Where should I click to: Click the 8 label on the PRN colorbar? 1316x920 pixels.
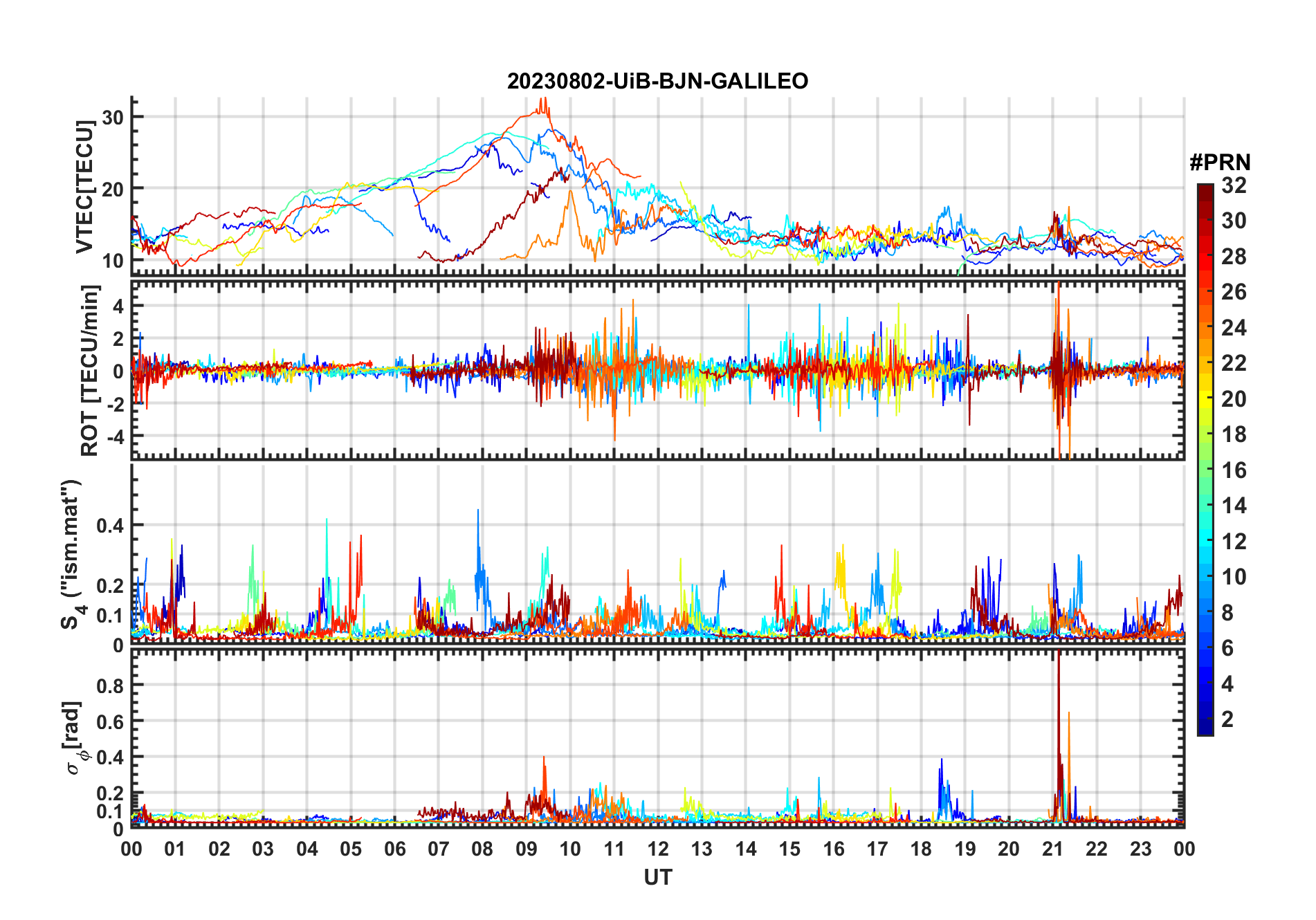click(1227, 613)
